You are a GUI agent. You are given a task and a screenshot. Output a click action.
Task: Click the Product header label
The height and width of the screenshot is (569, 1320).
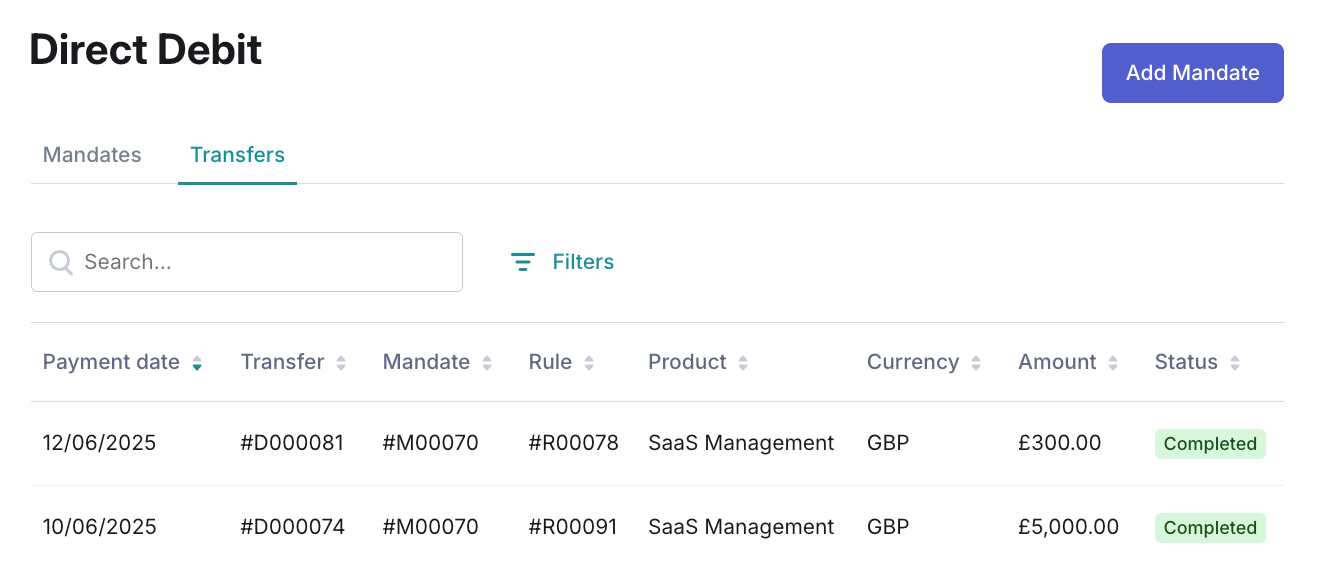pyautogui.click(x=687, y=362)
